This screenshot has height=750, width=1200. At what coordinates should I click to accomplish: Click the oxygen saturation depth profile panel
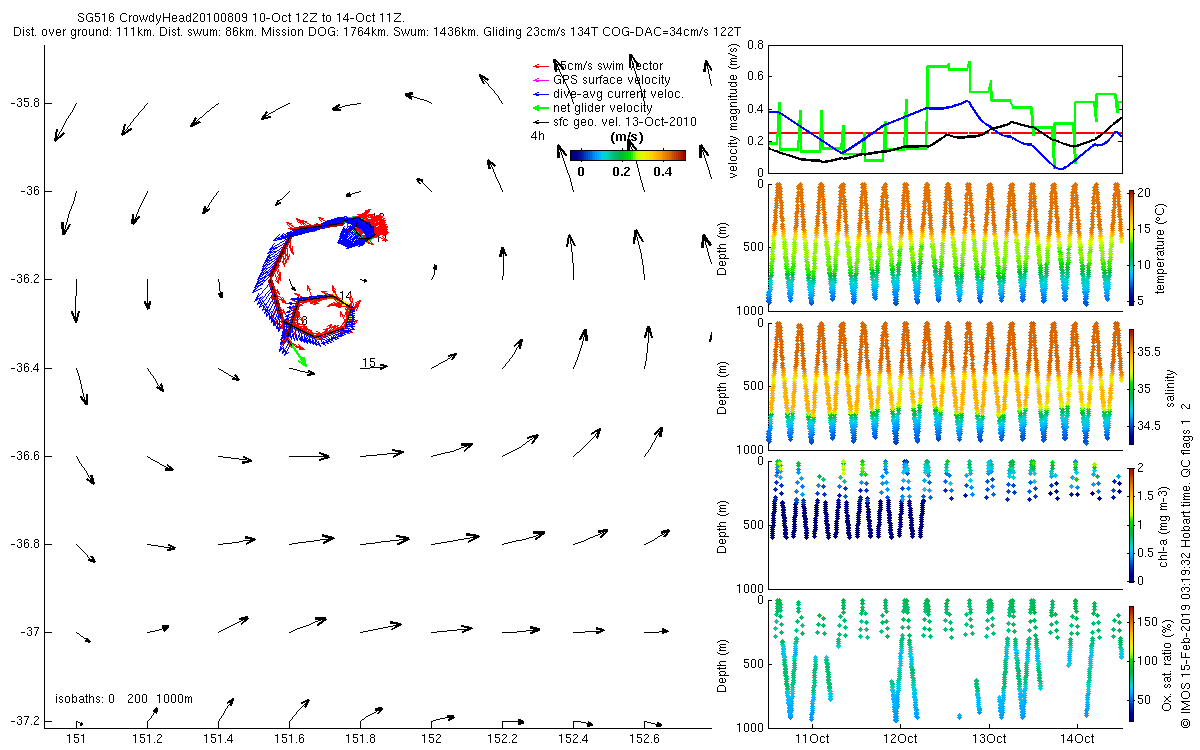tap(945, 663)
